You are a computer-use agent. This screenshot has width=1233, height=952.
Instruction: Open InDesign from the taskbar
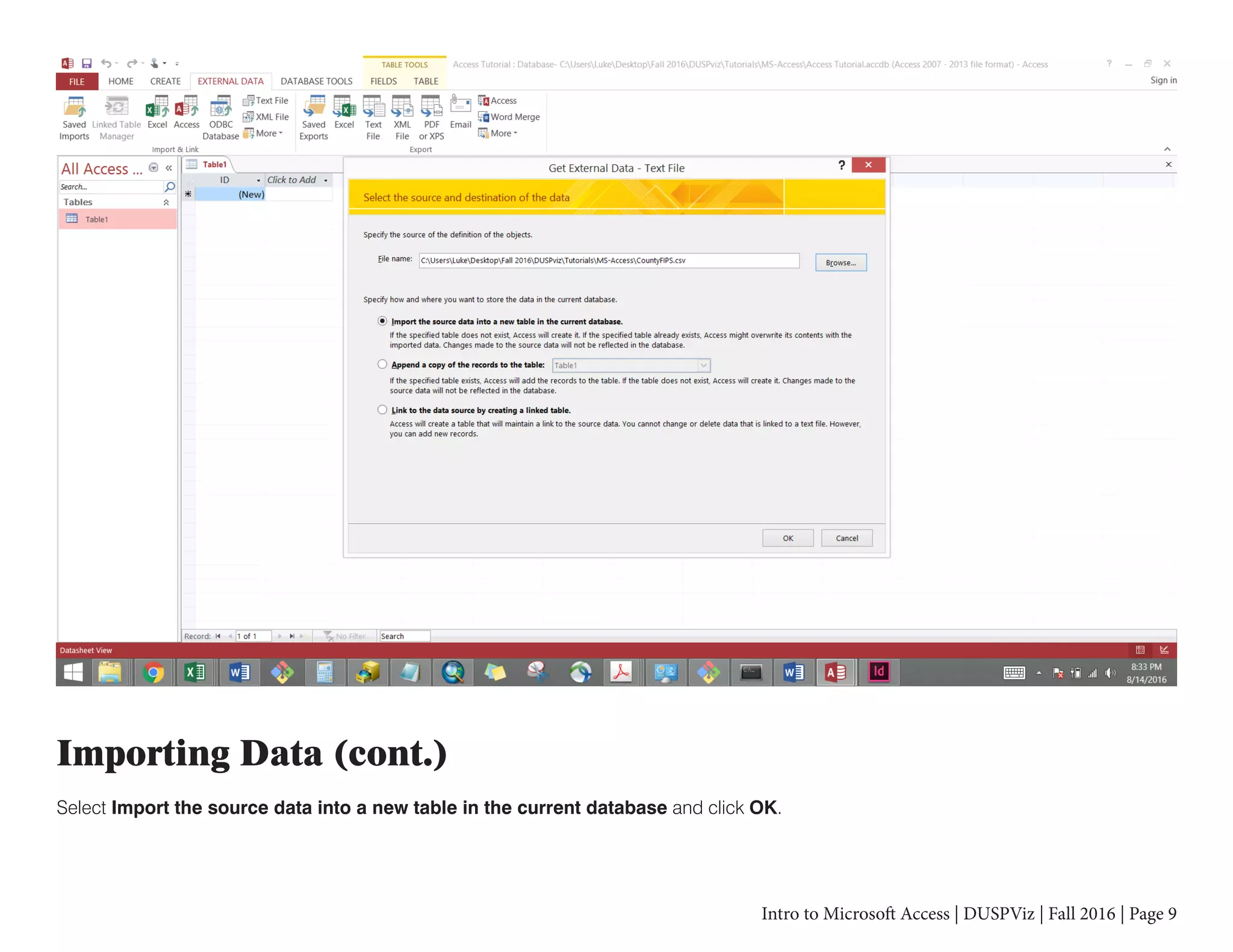(878, 672)
